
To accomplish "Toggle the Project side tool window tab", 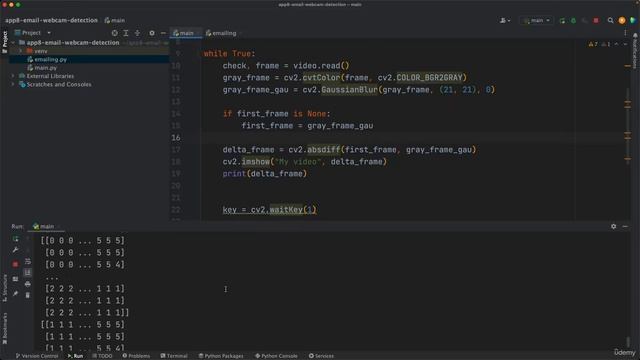I will pos(5,42).
